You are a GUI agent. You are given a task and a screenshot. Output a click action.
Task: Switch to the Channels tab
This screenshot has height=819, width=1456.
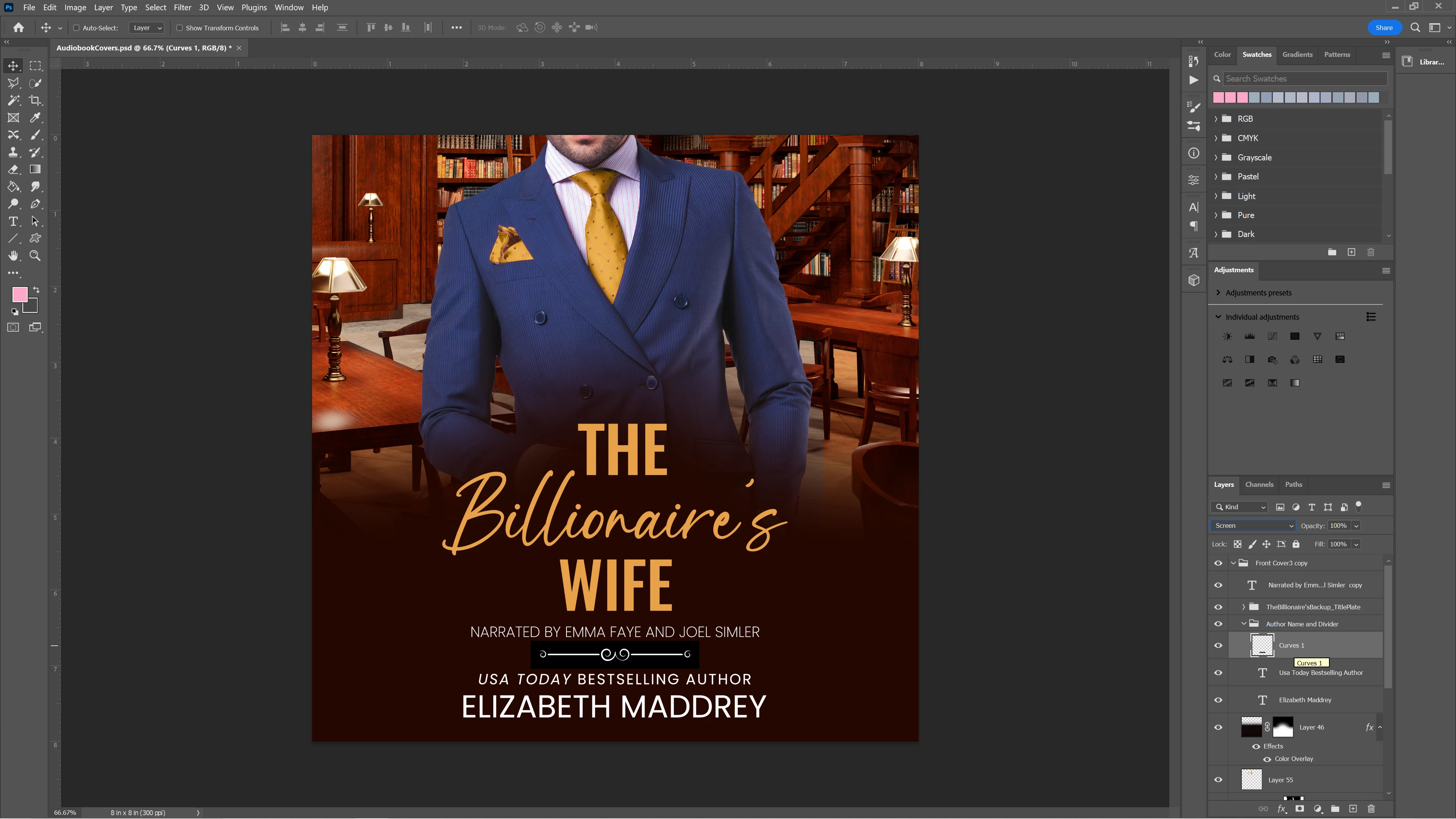1259,485
